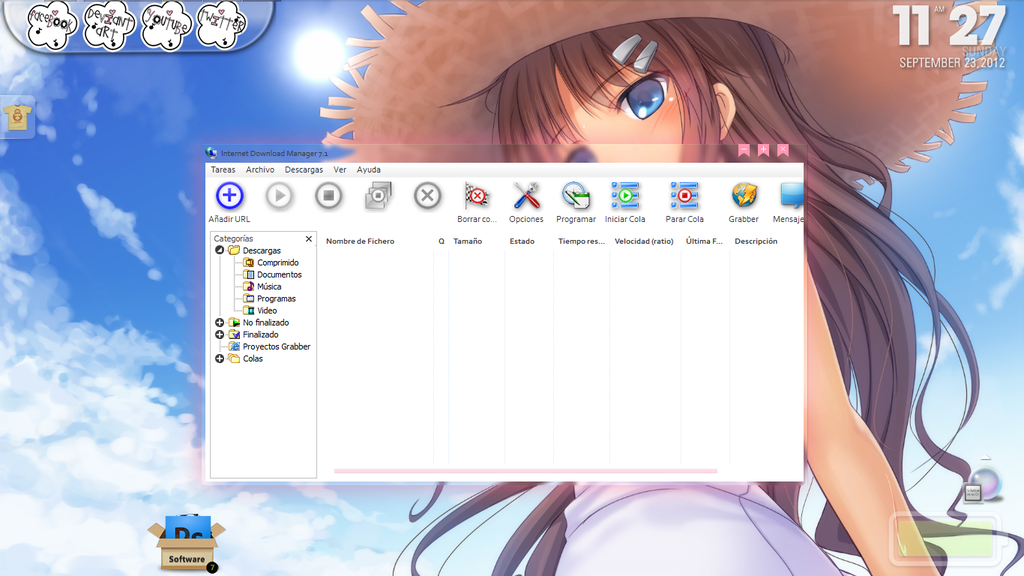Image resolution: width=1024 pixels, height=576 pixels.
Task: Click the Añadir URL toolbar icon
Action: [x=229, y=196]
